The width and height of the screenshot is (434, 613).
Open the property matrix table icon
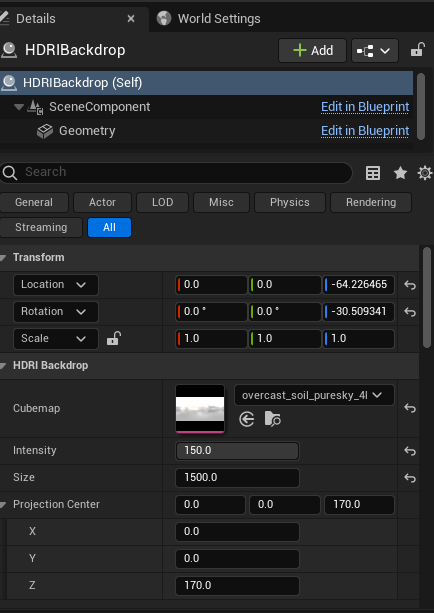[373, 173]
